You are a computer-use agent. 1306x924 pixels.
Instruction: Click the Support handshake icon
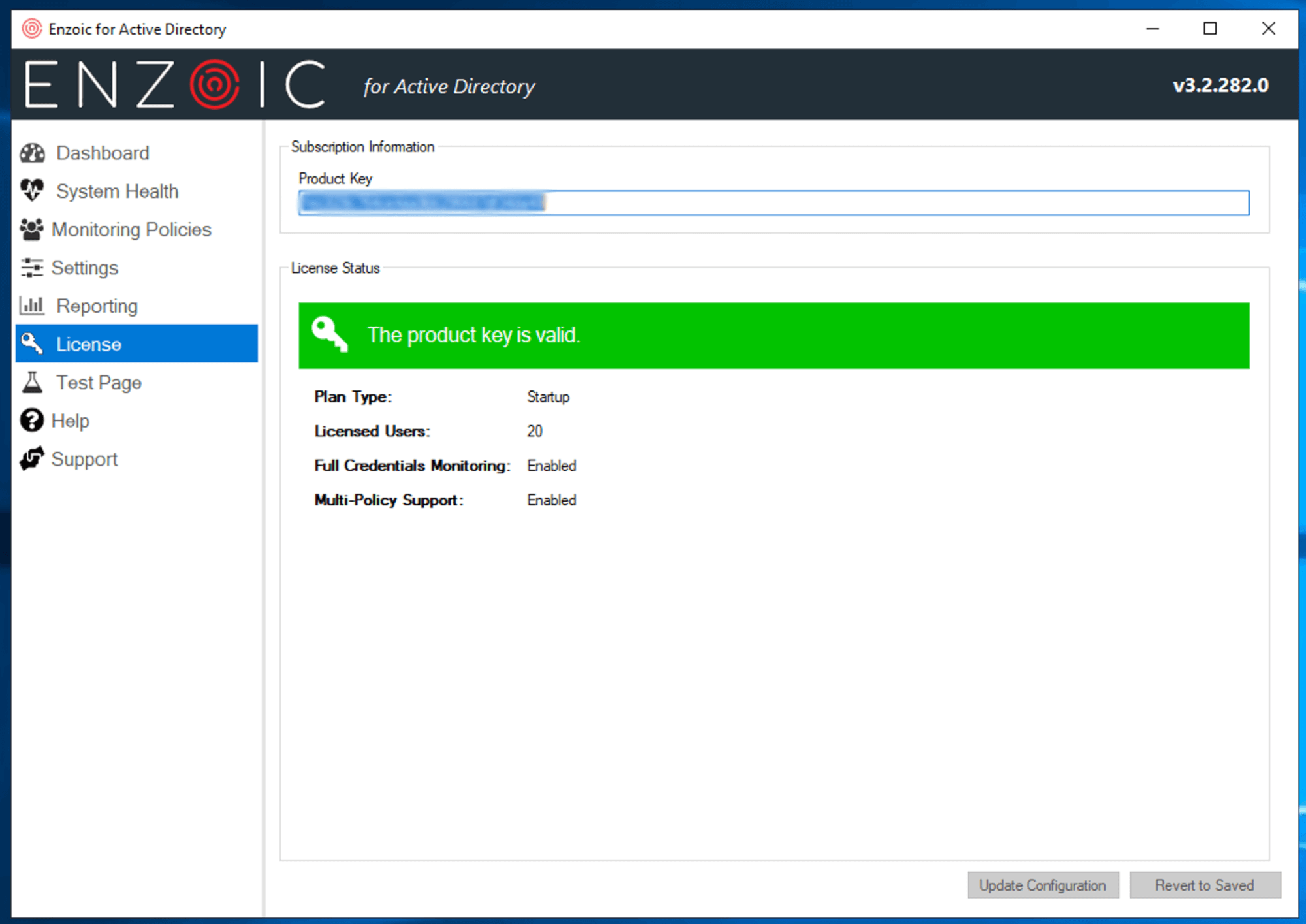31,458
